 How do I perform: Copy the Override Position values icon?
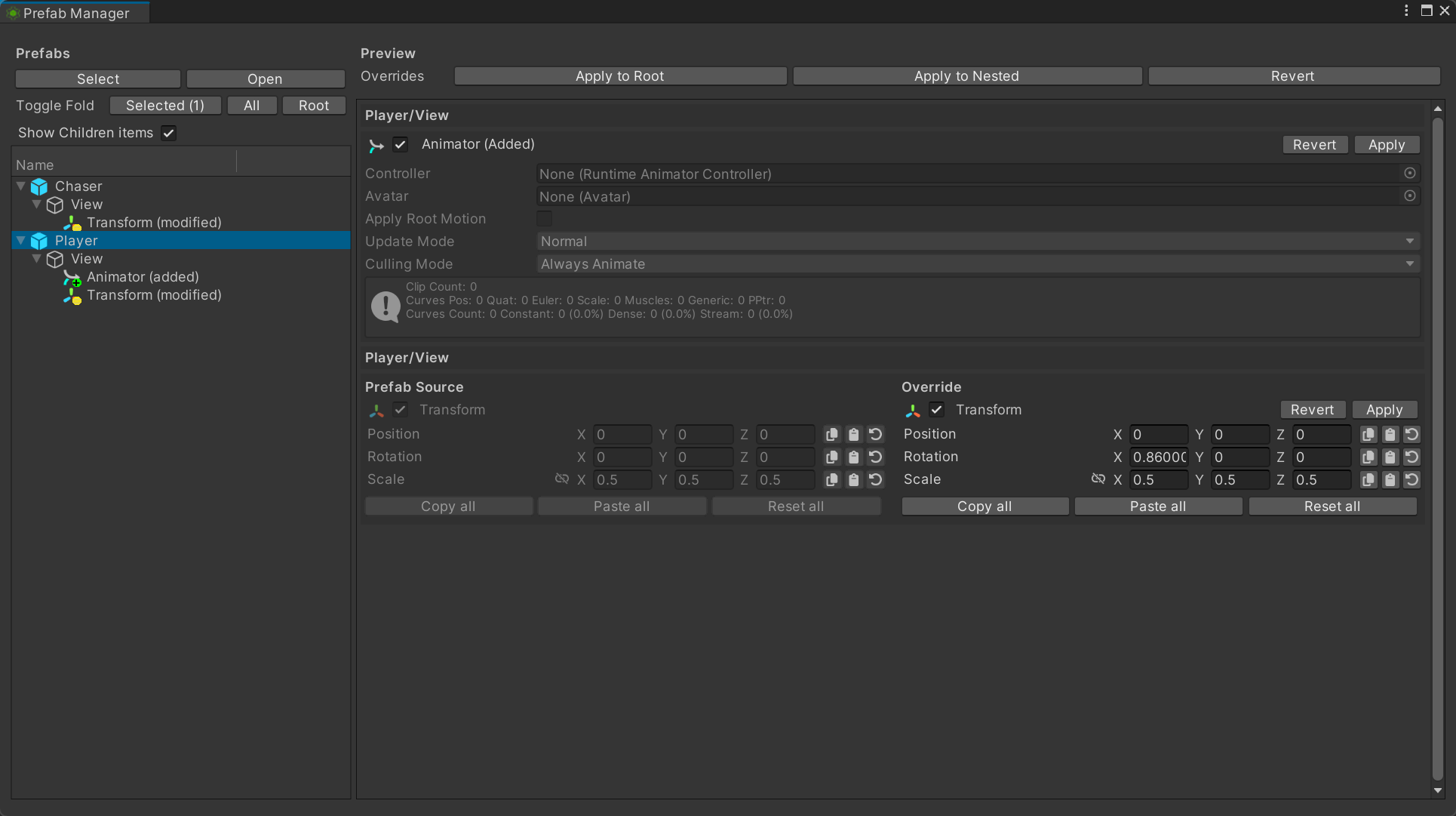[1368, 434]
